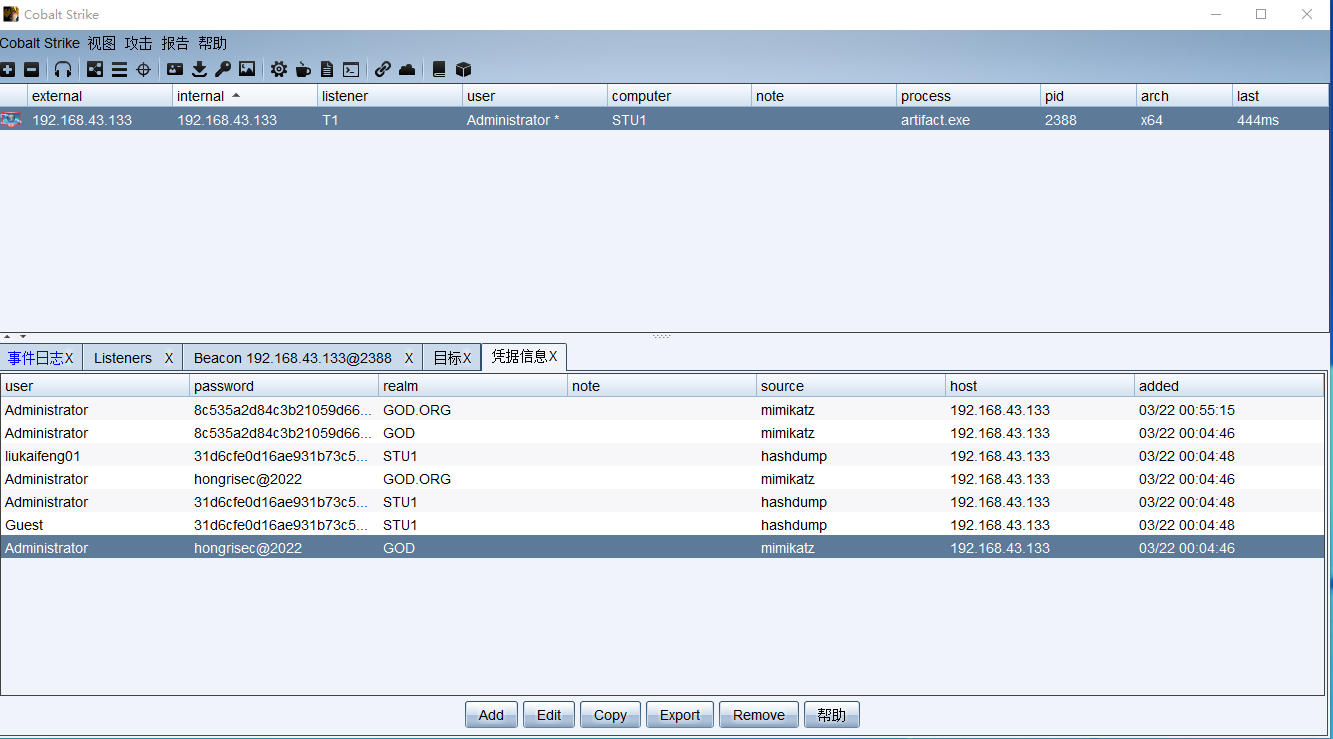Close the 事件日志 tab

(69, 358)
